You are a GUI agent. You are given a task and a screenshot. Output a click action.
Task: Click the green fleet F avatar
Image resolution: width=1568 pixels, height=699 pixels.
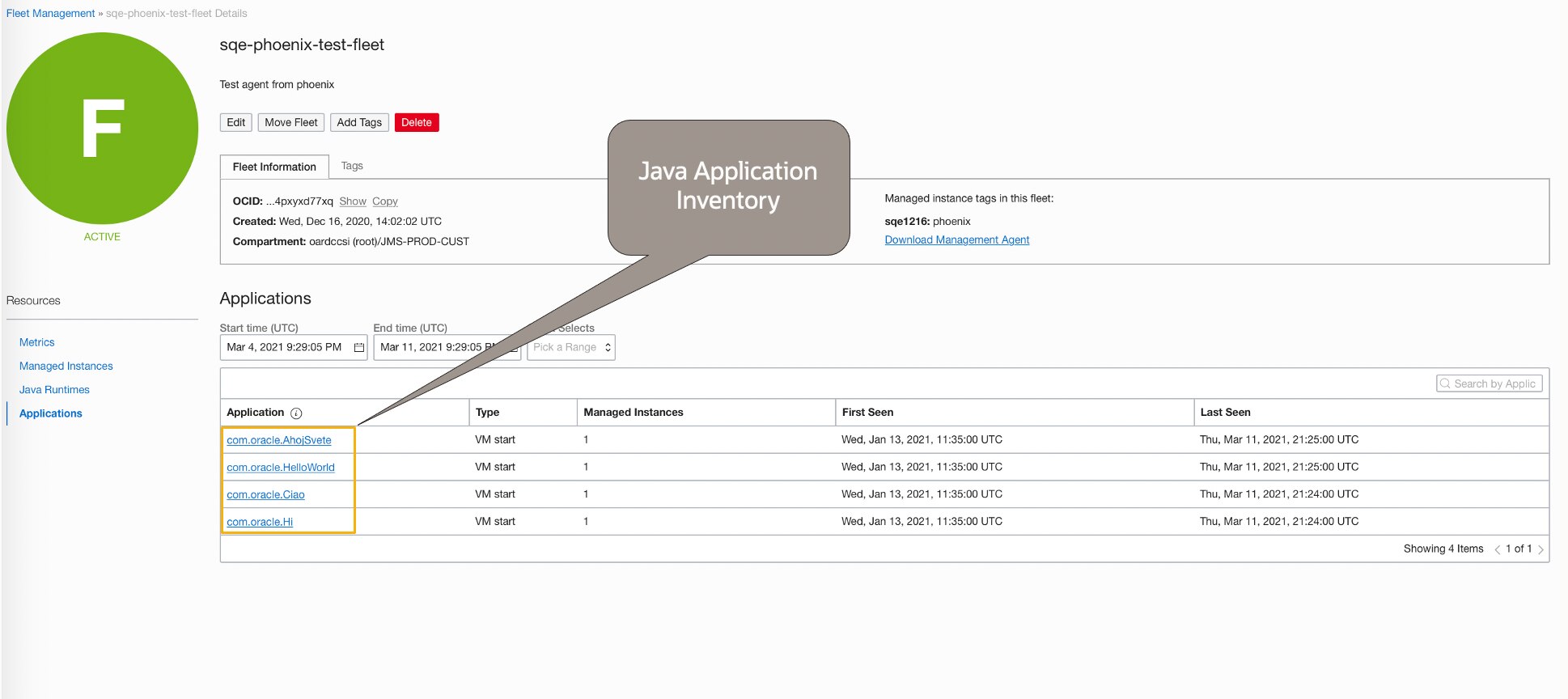coord(102,128)
